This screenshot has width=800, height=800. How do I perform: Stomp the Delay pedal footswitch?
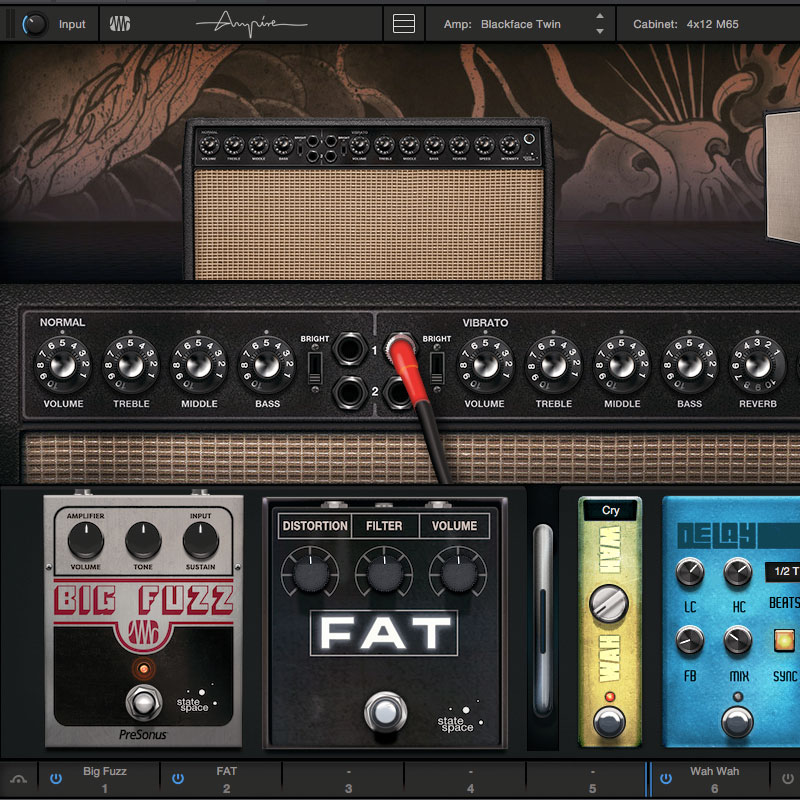tap(737, 722)
